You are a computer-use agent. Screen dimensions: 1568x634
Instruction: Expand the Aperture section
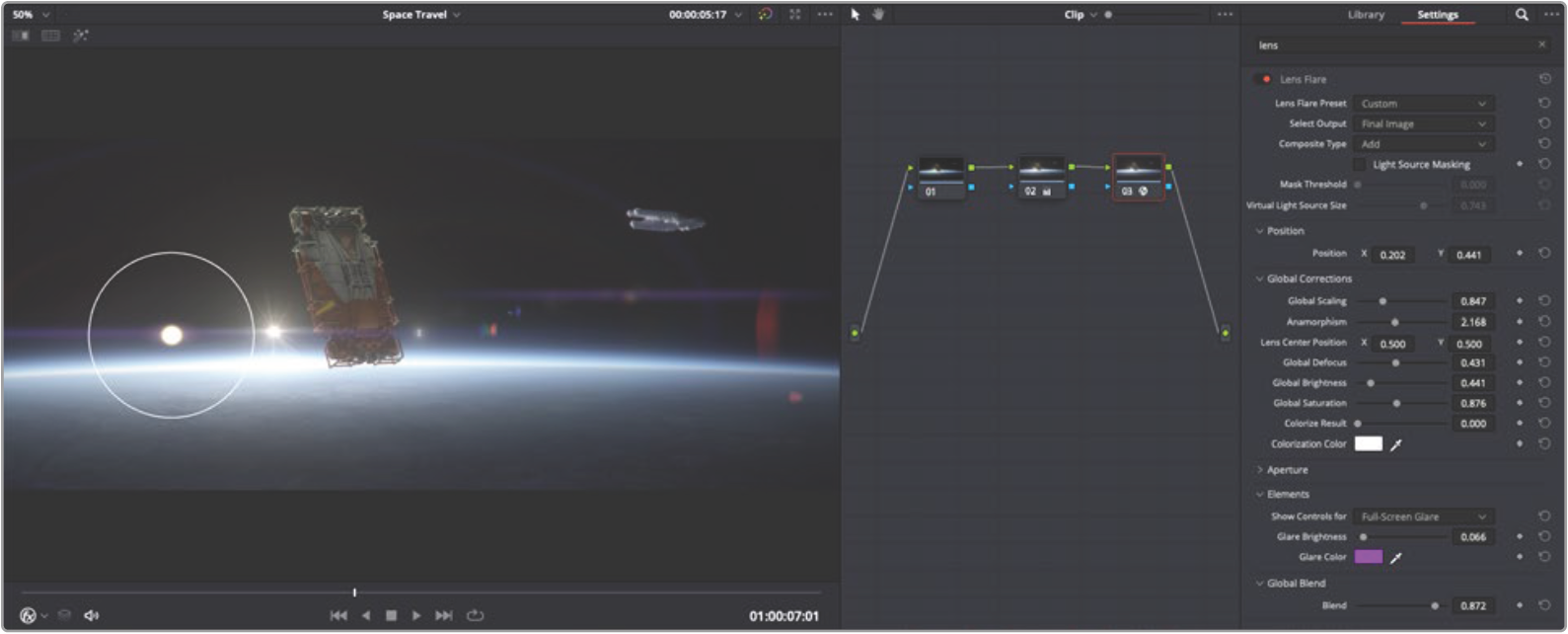coord(1286,470)
